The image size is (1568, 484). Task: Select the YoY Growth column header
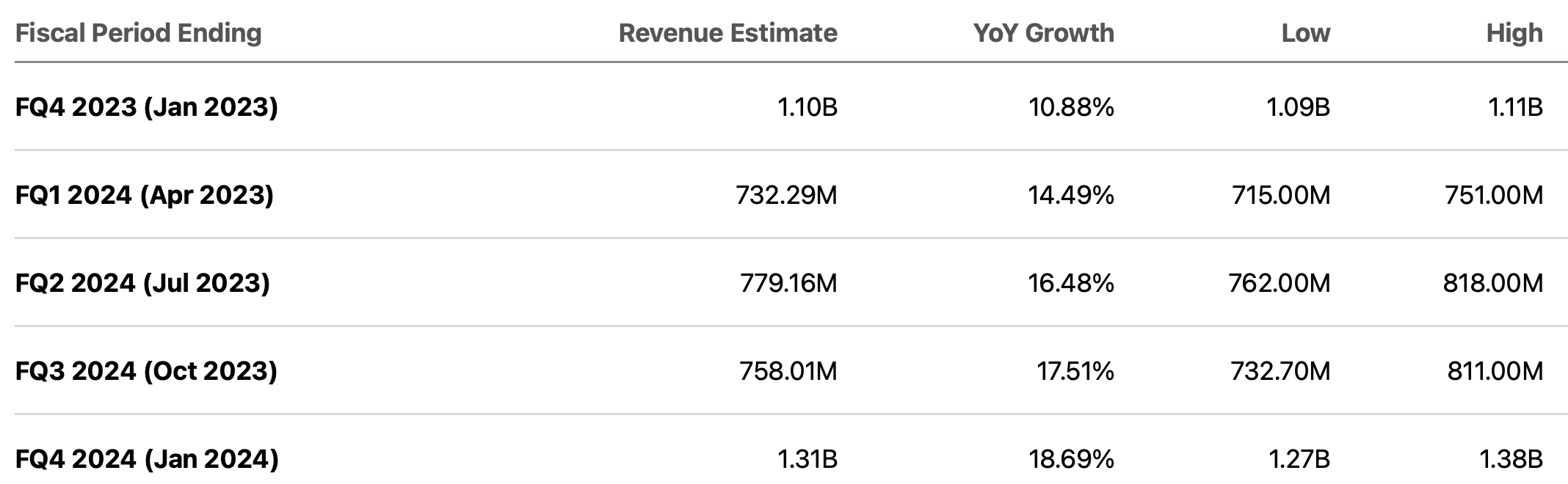tap(1043, 33)
